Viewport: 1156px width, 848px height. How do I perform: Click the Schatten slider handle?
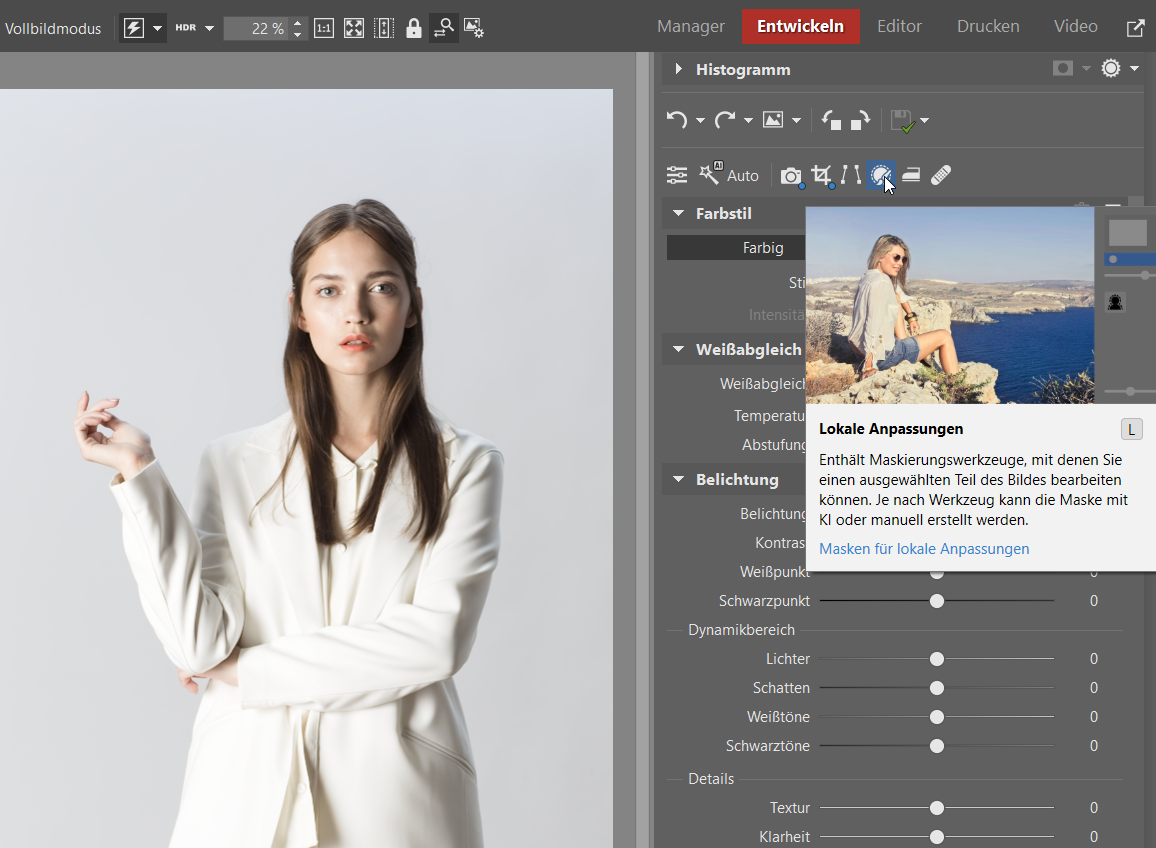937,688
